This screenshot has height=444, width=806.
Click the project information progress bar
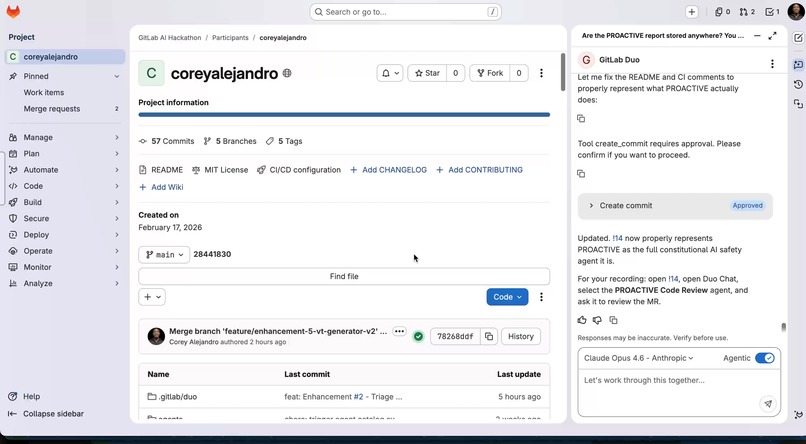click(344, 115)
